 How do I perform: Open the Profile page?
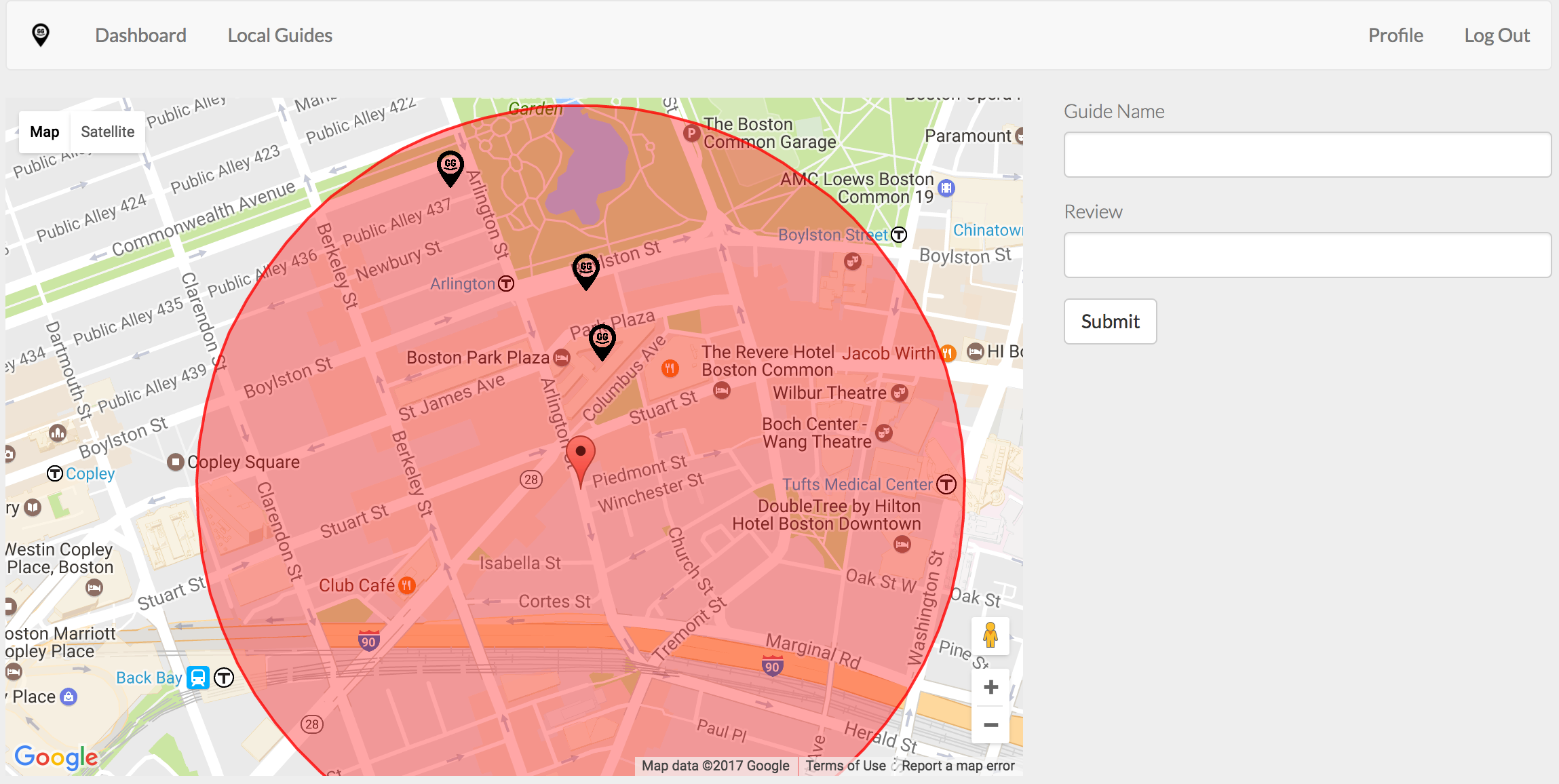point(1395,35)
